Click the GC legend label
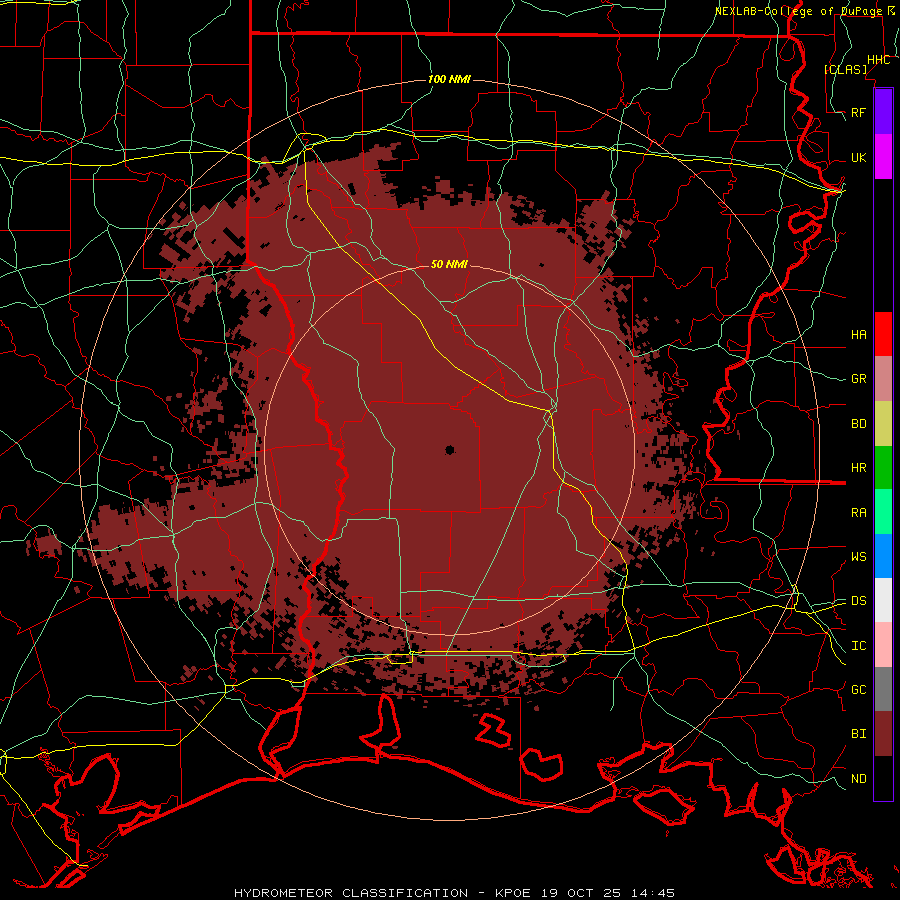Viewport: 900px width, 900px height. point(859,689)
